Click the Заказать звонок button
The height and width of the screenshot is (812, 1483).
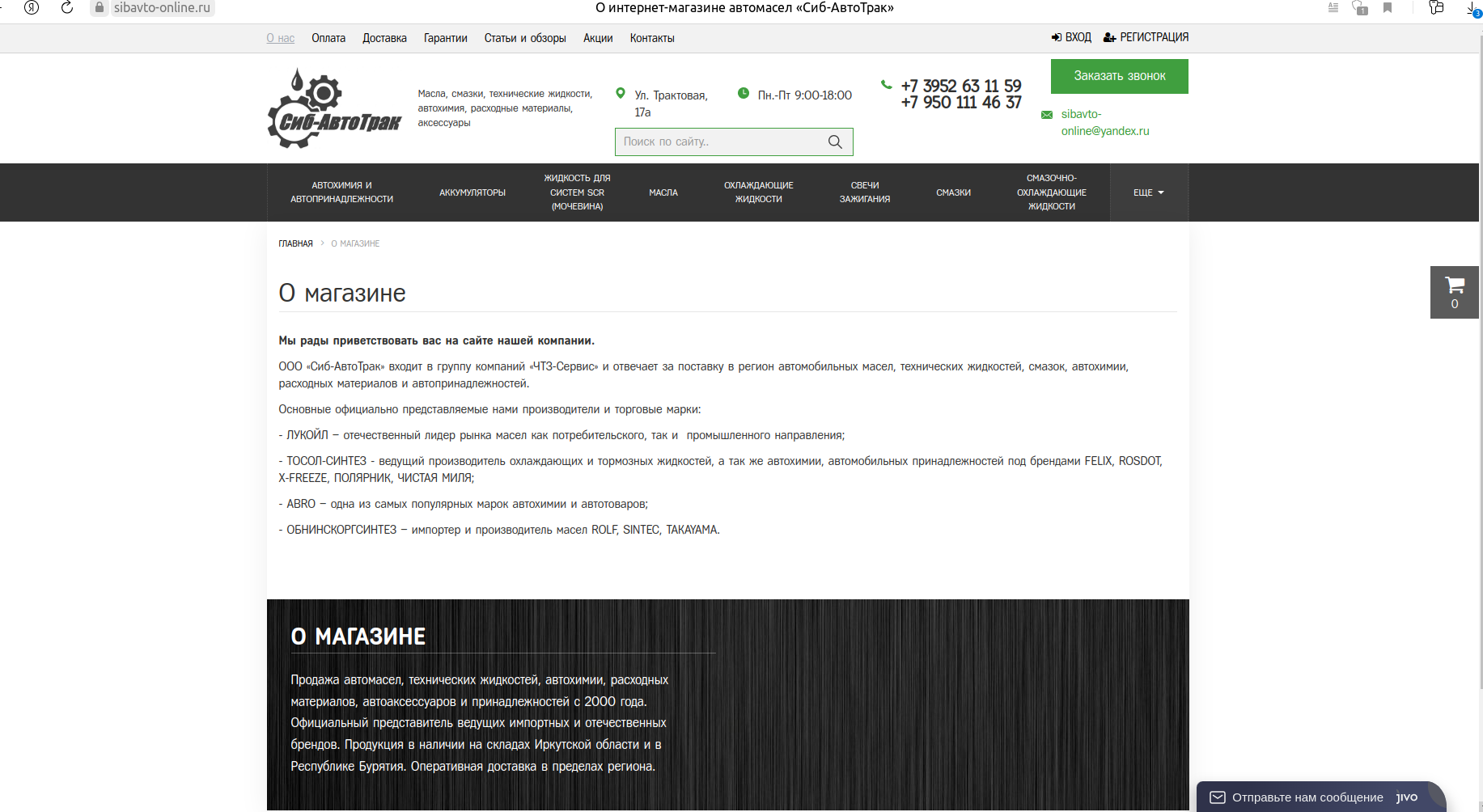click(x=1120, y=76)
